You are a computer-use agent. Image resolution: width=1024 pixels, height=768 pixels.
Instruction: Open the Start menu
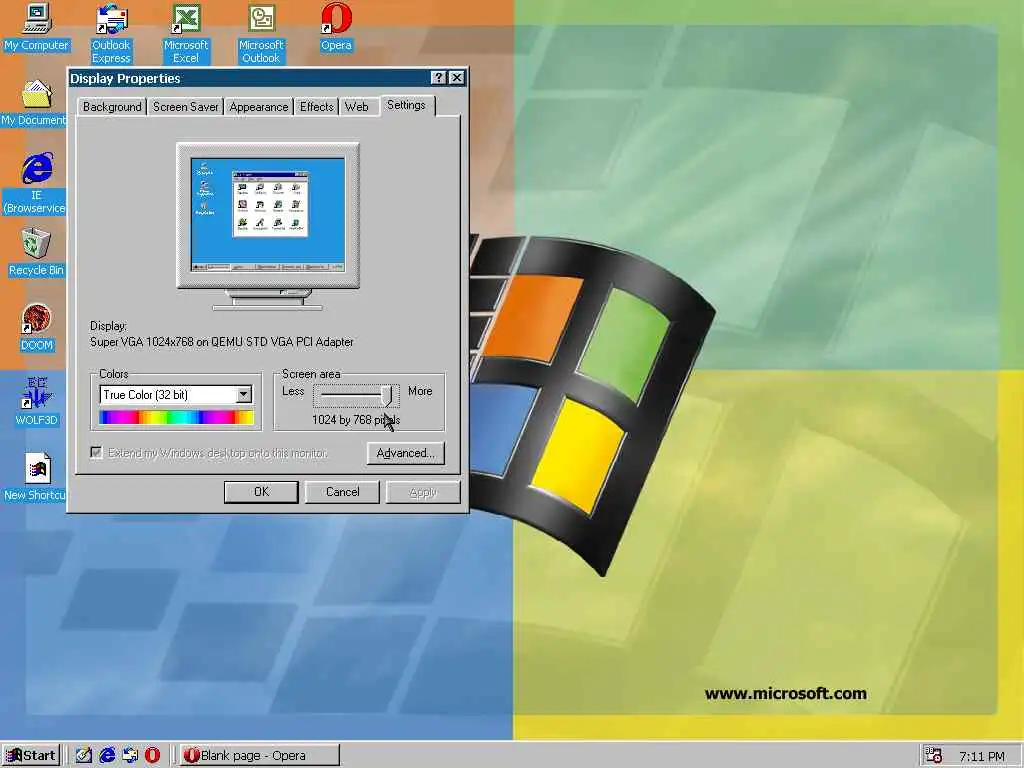[x=31, y=756]
